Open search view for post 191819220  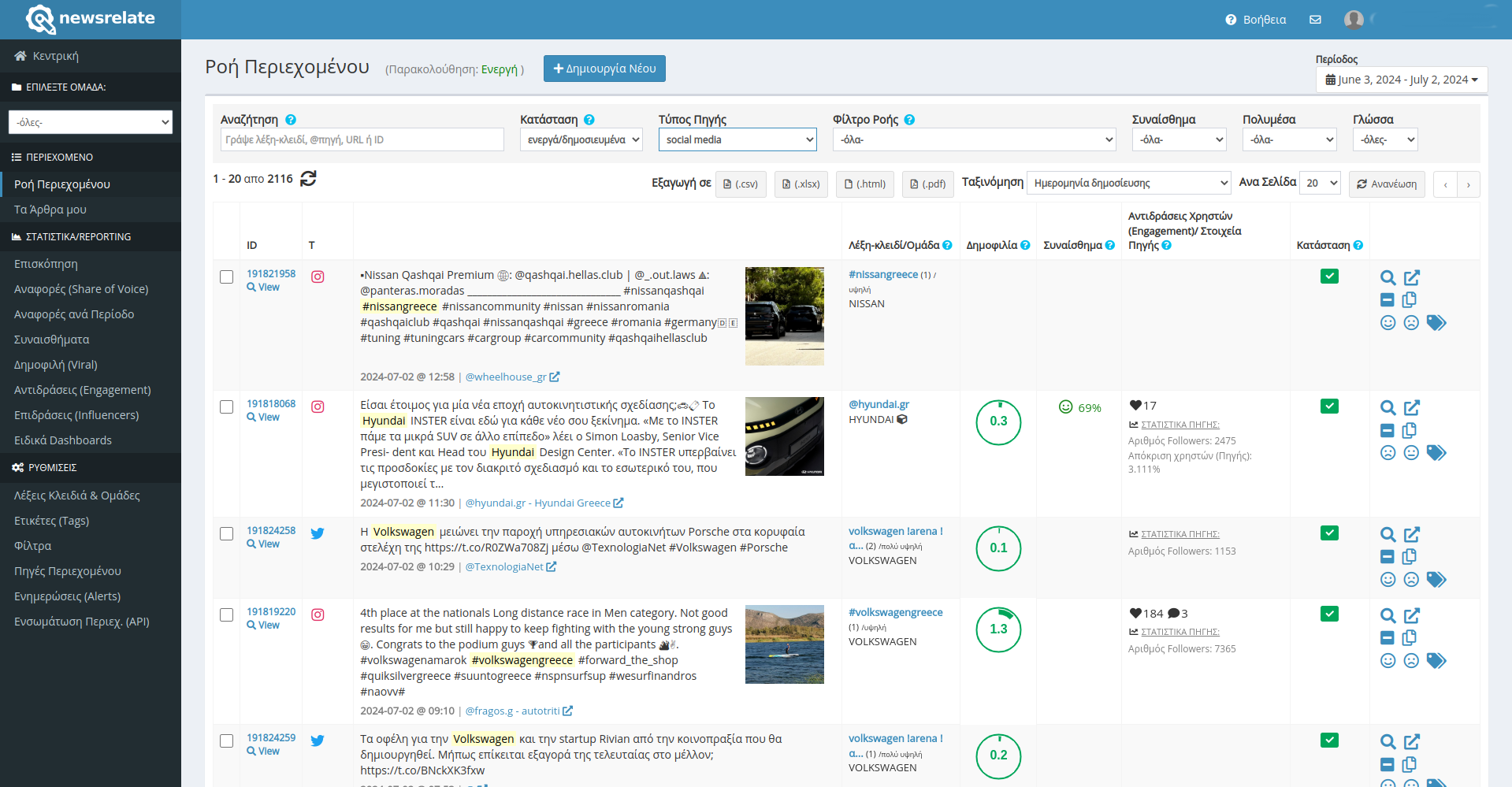pyautogui.click(x=1388, y=615)
